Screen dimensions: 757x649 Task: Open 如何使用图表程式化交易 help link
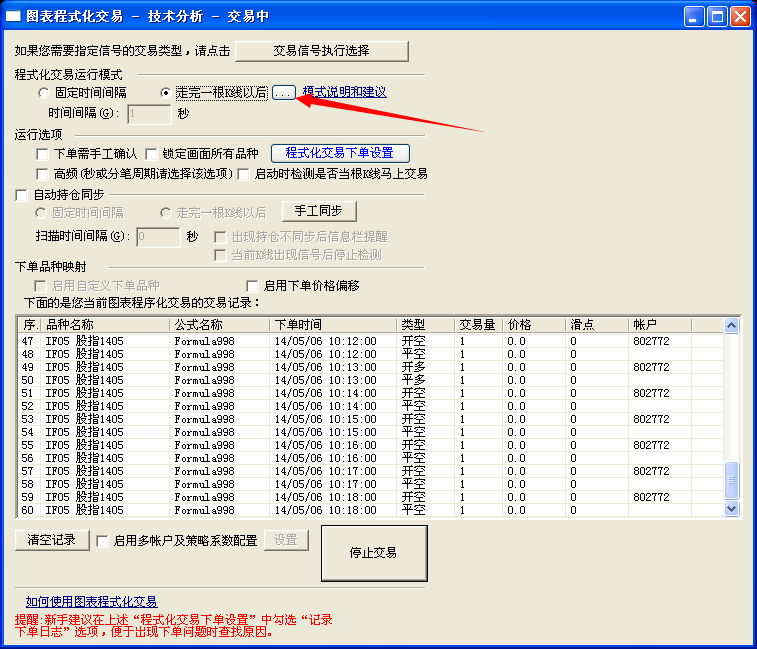(91, 601)
